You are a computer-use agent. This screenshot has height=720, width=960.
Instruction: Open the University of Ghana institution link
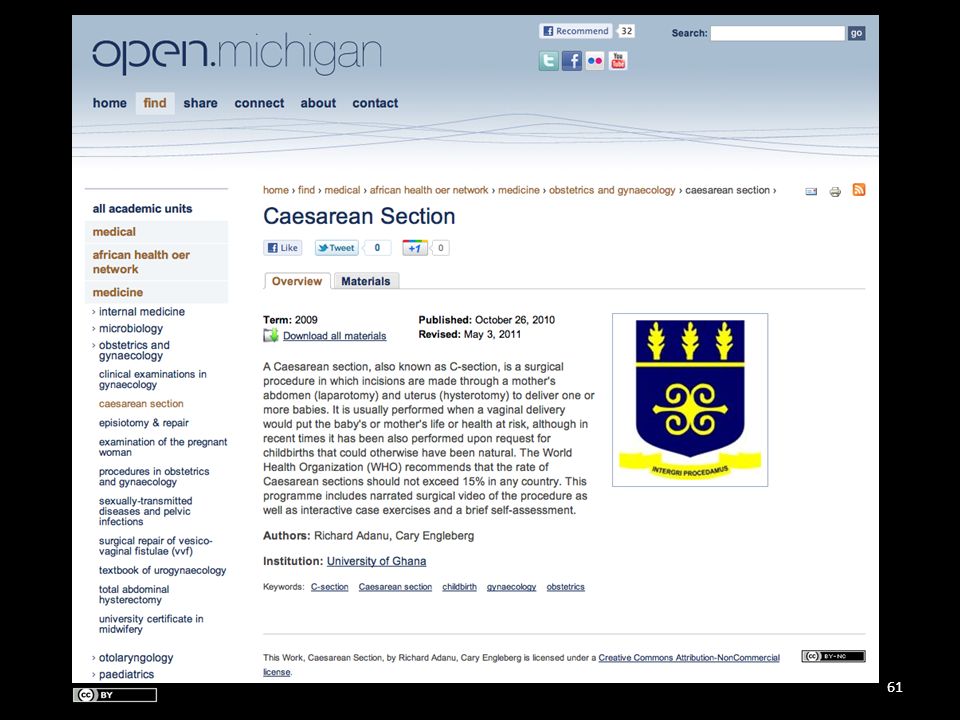coord(376,561)
